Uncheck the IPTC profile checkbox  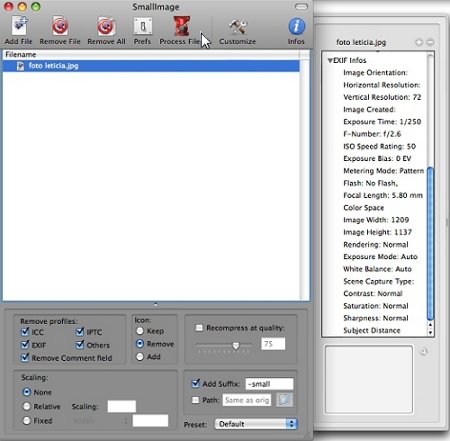(80, 332)
